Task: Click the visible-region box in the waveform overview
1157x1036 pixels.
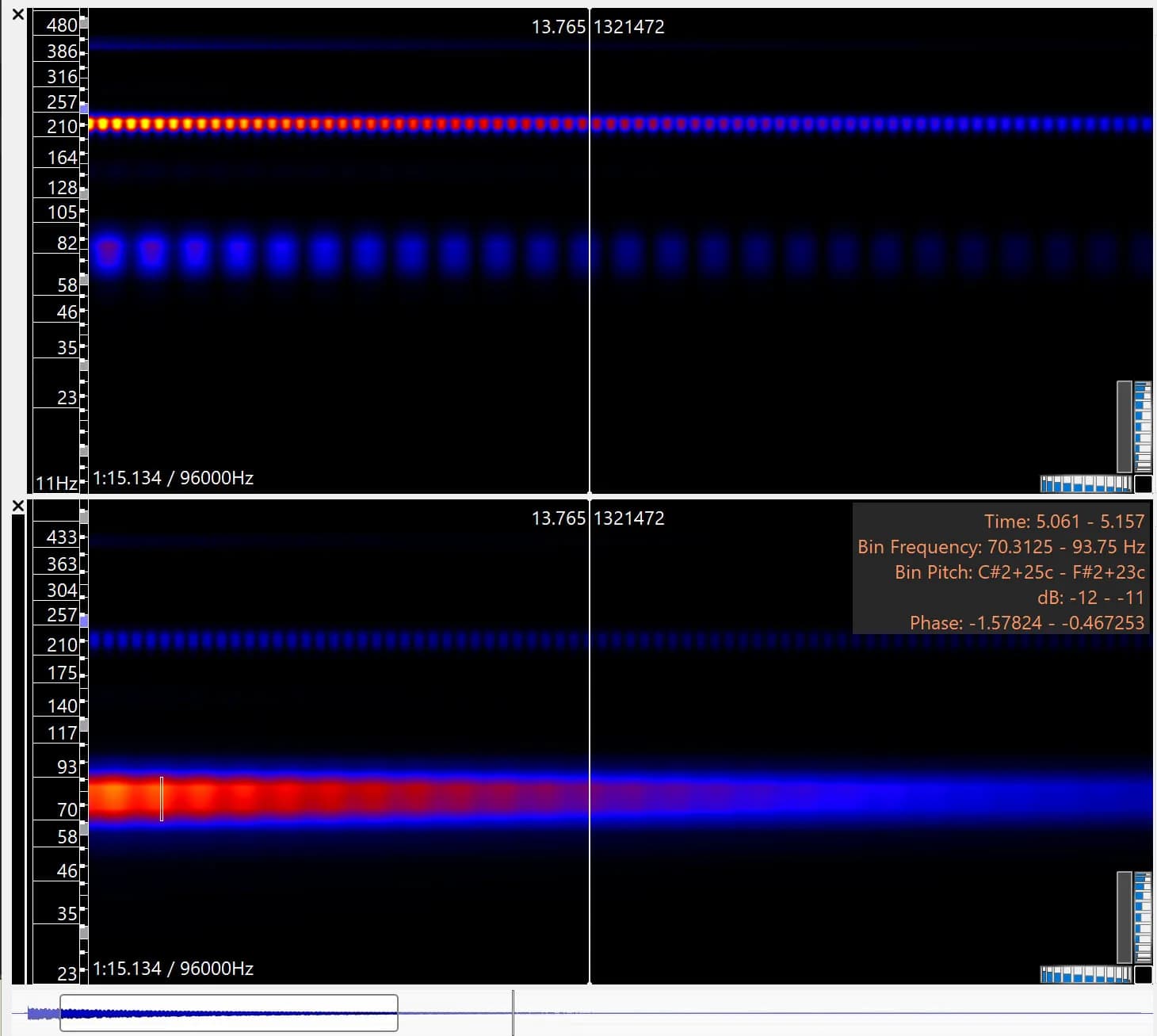Action: click(229, 1013)
